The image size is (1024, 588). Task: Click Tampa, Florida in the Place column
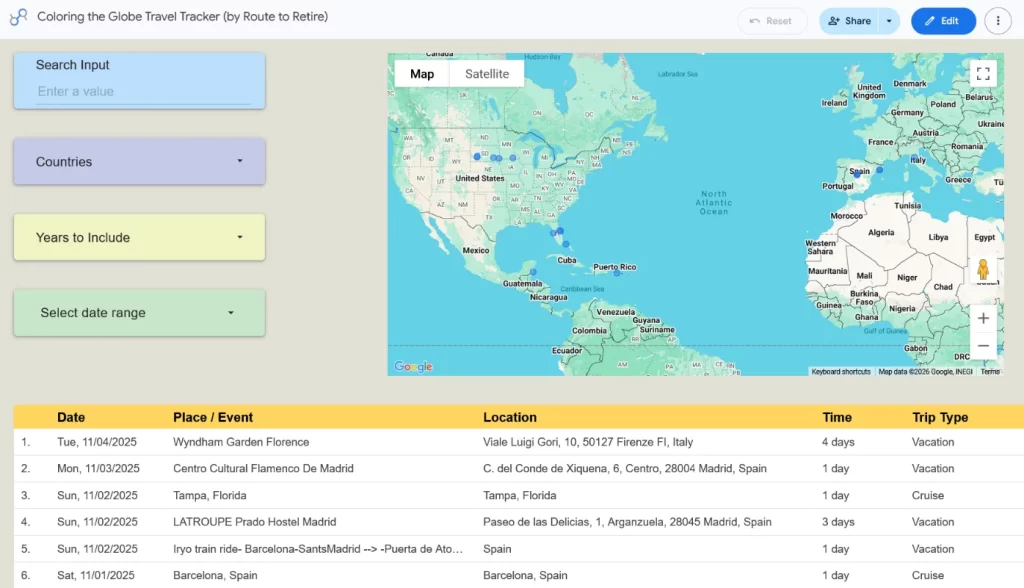click(210, 495)
